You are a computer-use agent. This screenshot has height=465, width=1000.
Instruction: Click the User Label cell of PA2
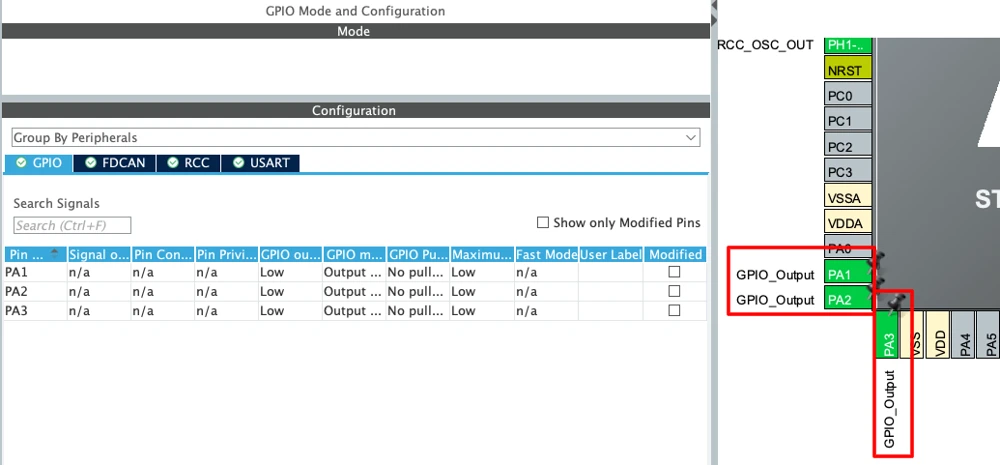click(611, 292)
